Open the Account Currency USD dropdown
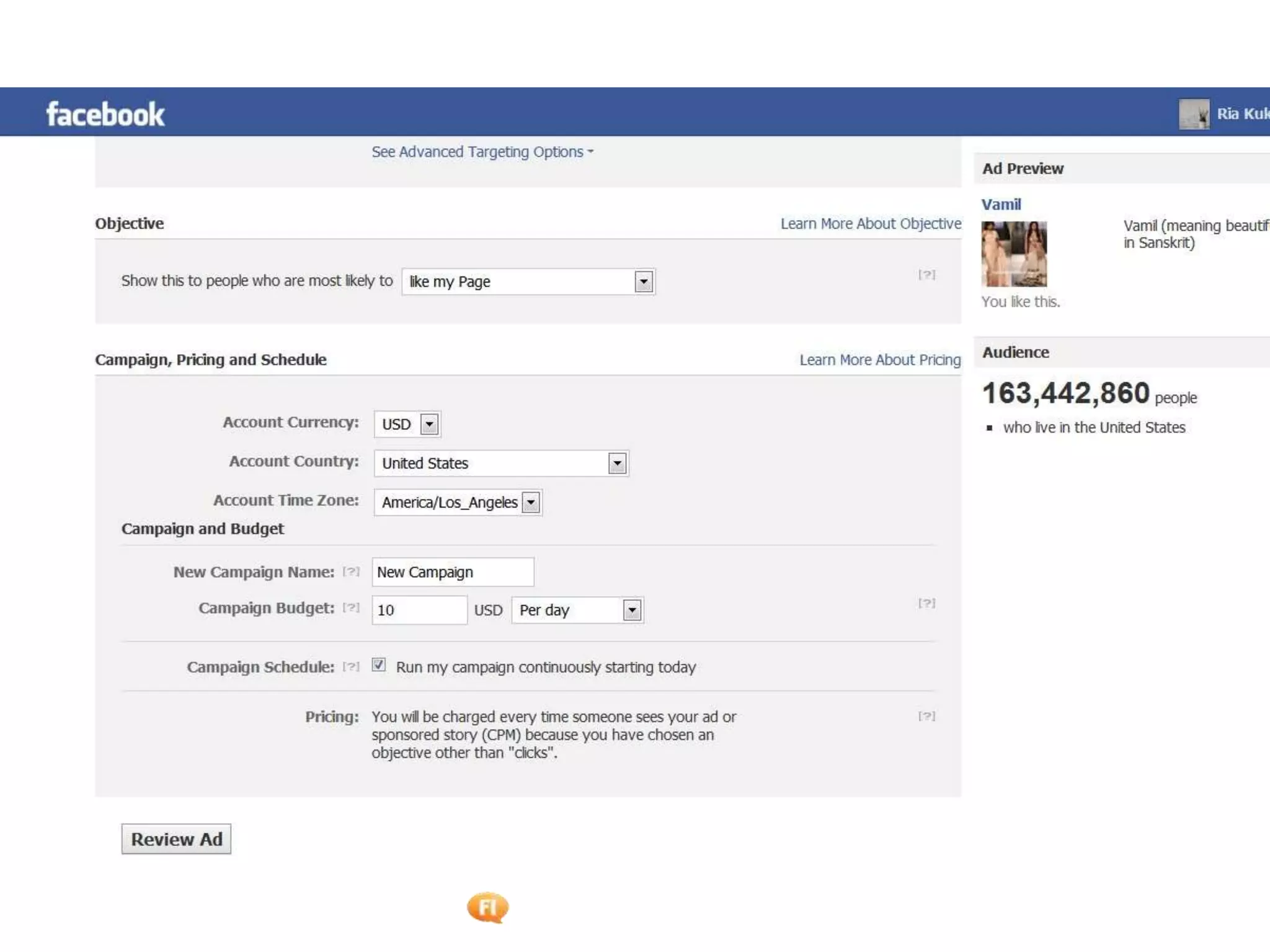Screen dimensions: 1270x952 point(429,425)
